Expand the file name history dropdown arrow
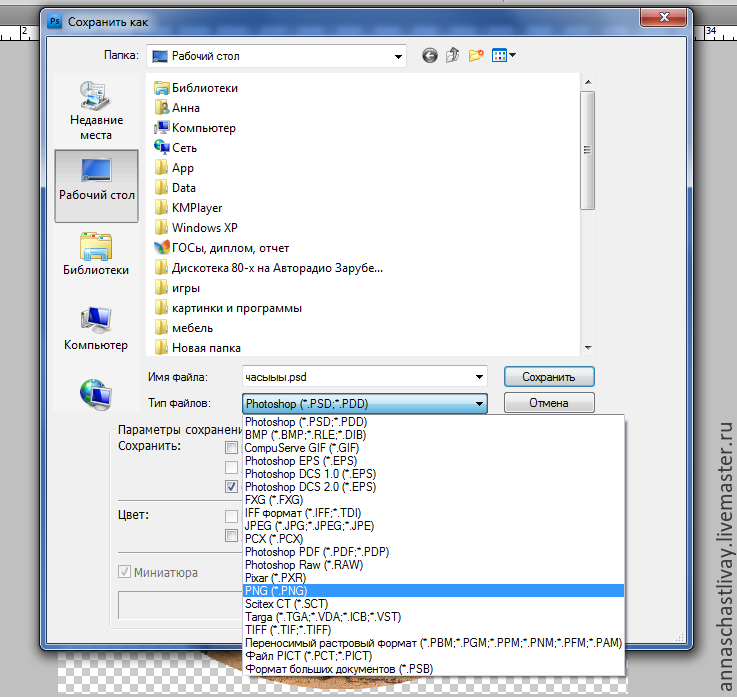 click(x=479, y=377)
